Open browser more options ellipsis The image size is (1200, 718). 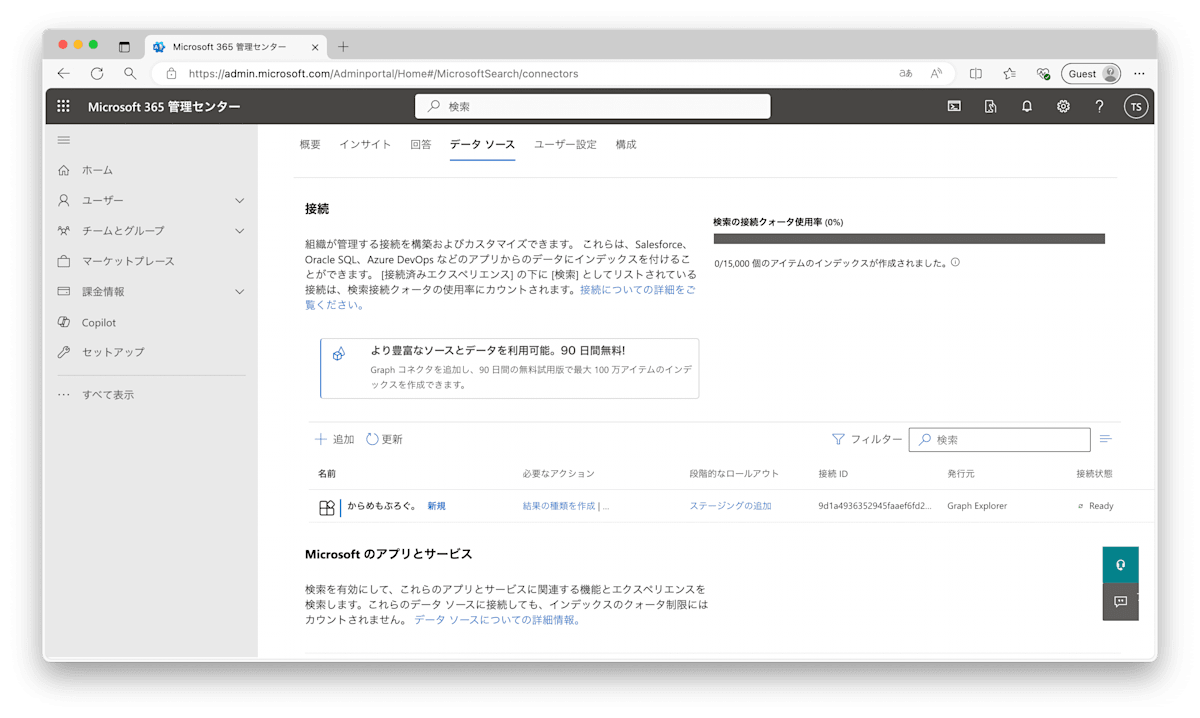pos(1139,73)
